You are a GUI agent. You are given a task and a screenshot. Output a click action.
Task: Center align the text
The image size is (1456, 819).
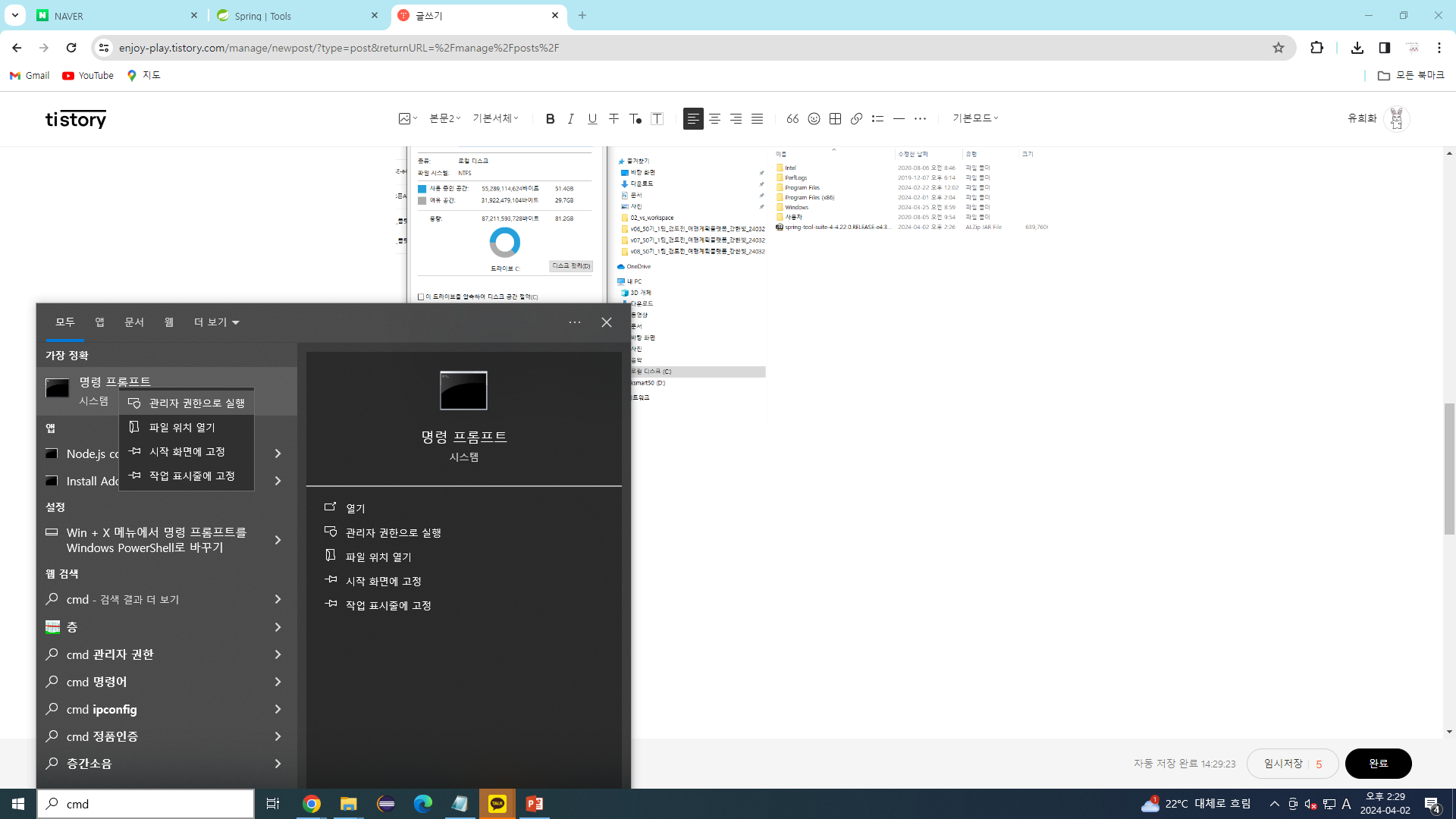[714, 119]
